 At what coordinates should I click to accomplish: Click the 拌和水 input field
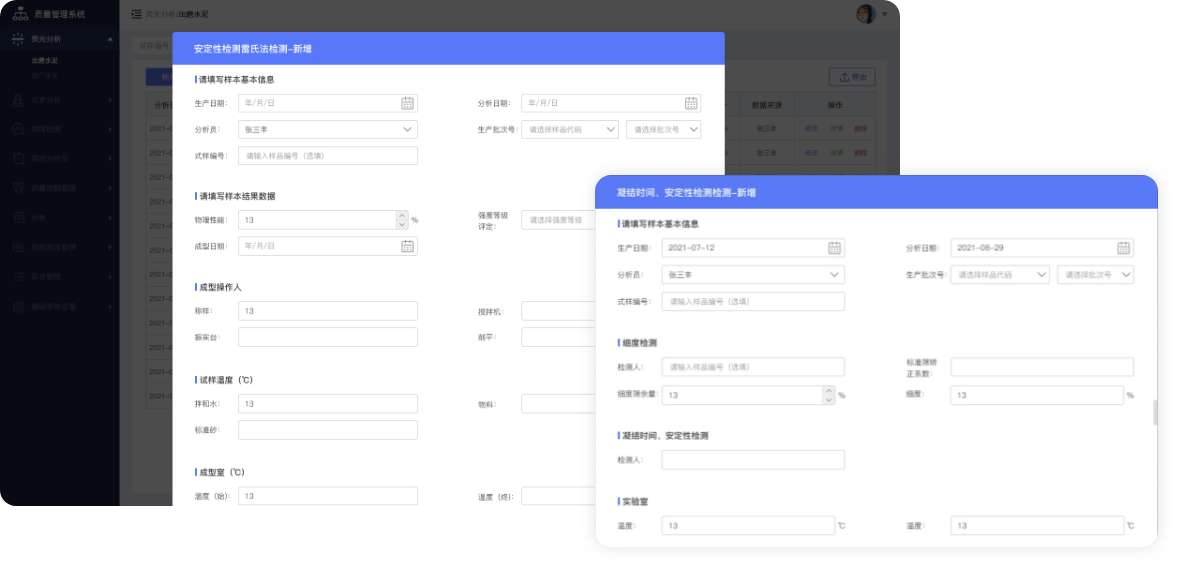(x=328, y=404)
